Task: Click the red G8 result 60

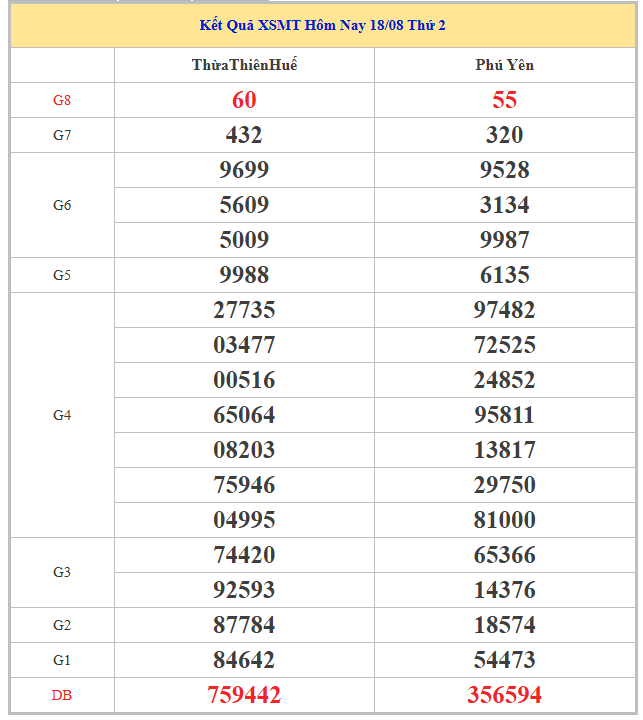Action: (244, 100)
